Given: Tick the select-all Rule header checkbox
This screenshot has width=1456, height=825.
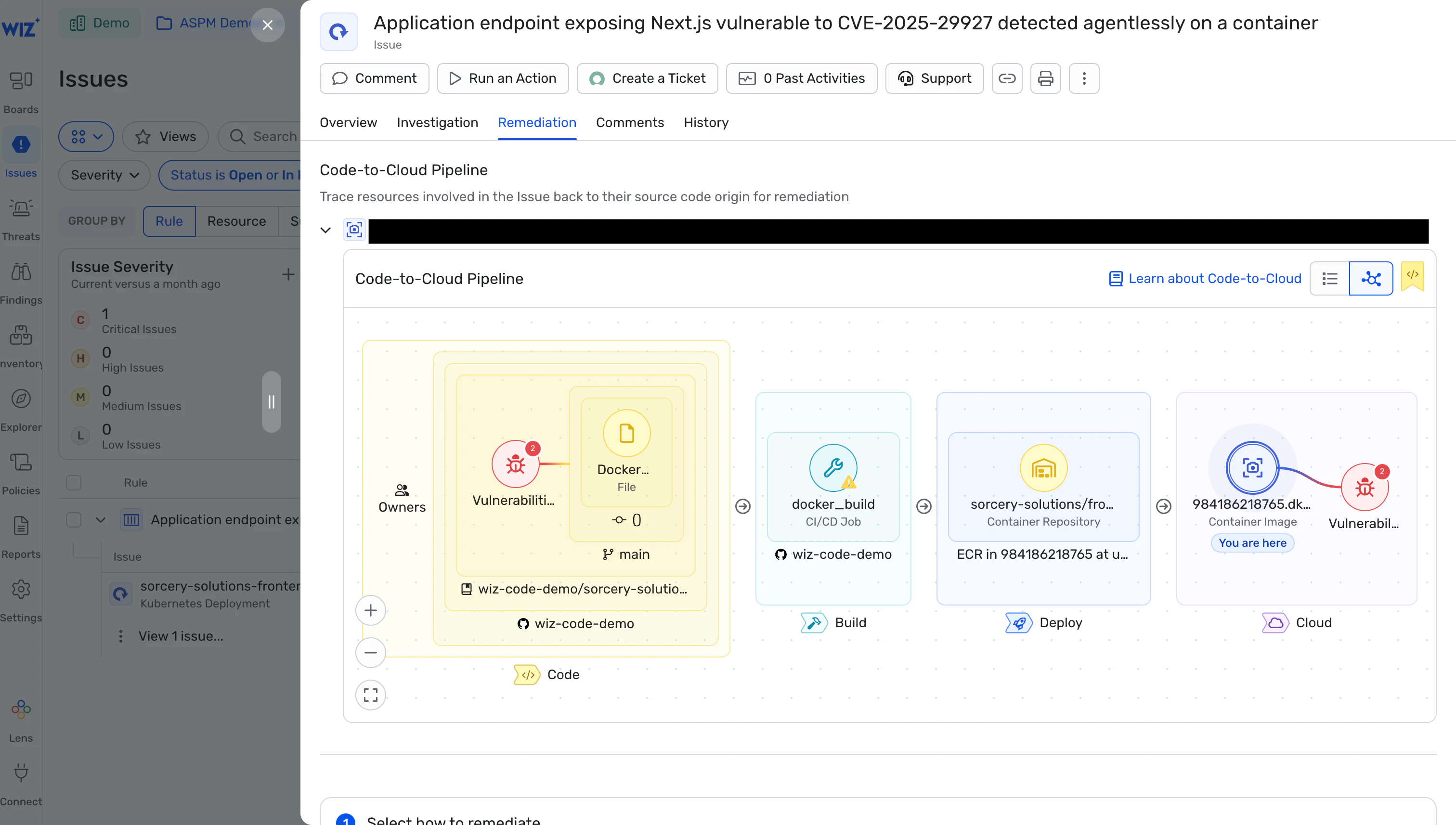Looking at the screenshot, I should pyautogui.click(x=74, y=483).
